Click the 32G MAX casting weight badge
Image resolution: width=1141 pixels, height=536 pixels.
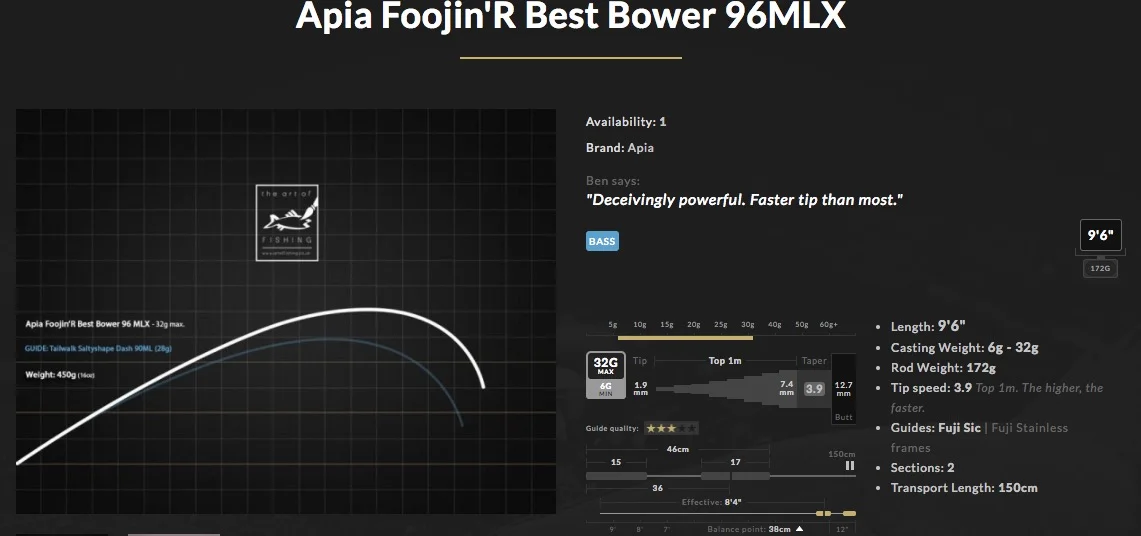605,366
